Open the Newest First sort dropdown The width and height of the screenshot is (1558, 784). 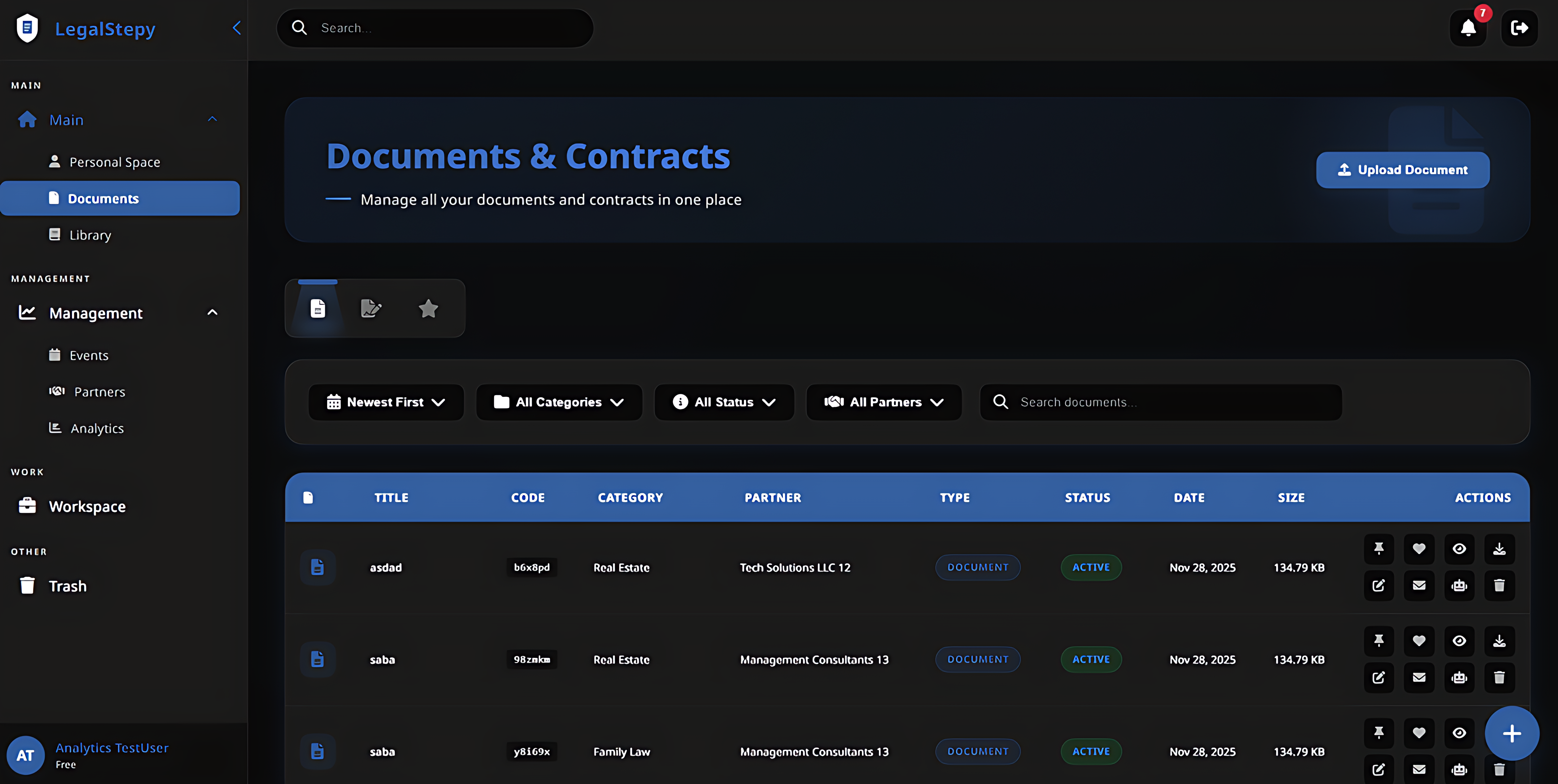pos(386,402)
